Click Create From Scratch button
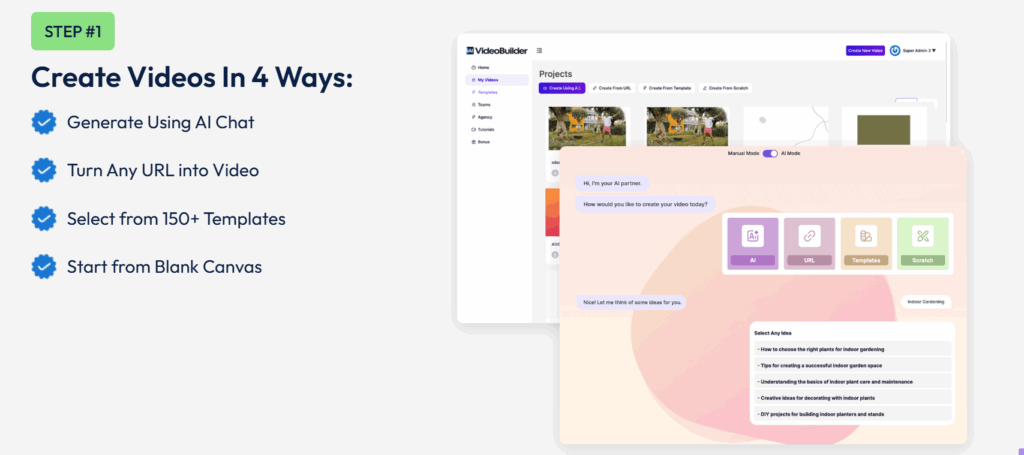The width and height of the screenshot is (1024, 455). click(725, 87)
